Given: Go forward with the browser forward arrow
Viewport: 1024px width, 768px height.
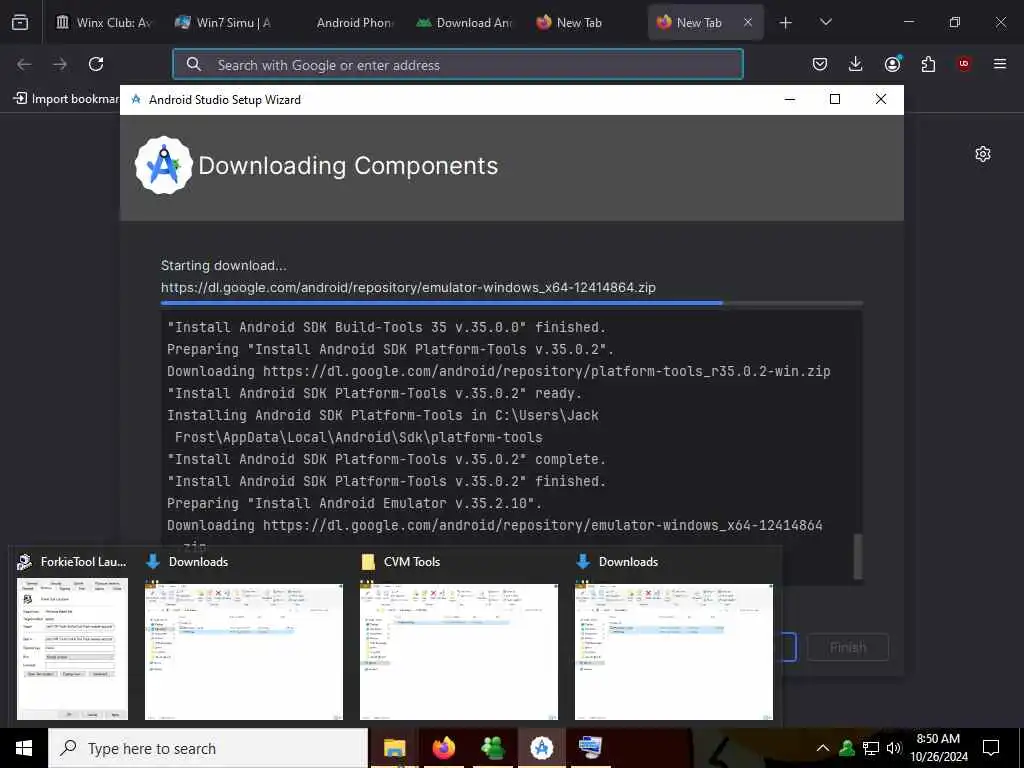Looking at the screenshot, I should click(60, 64).
